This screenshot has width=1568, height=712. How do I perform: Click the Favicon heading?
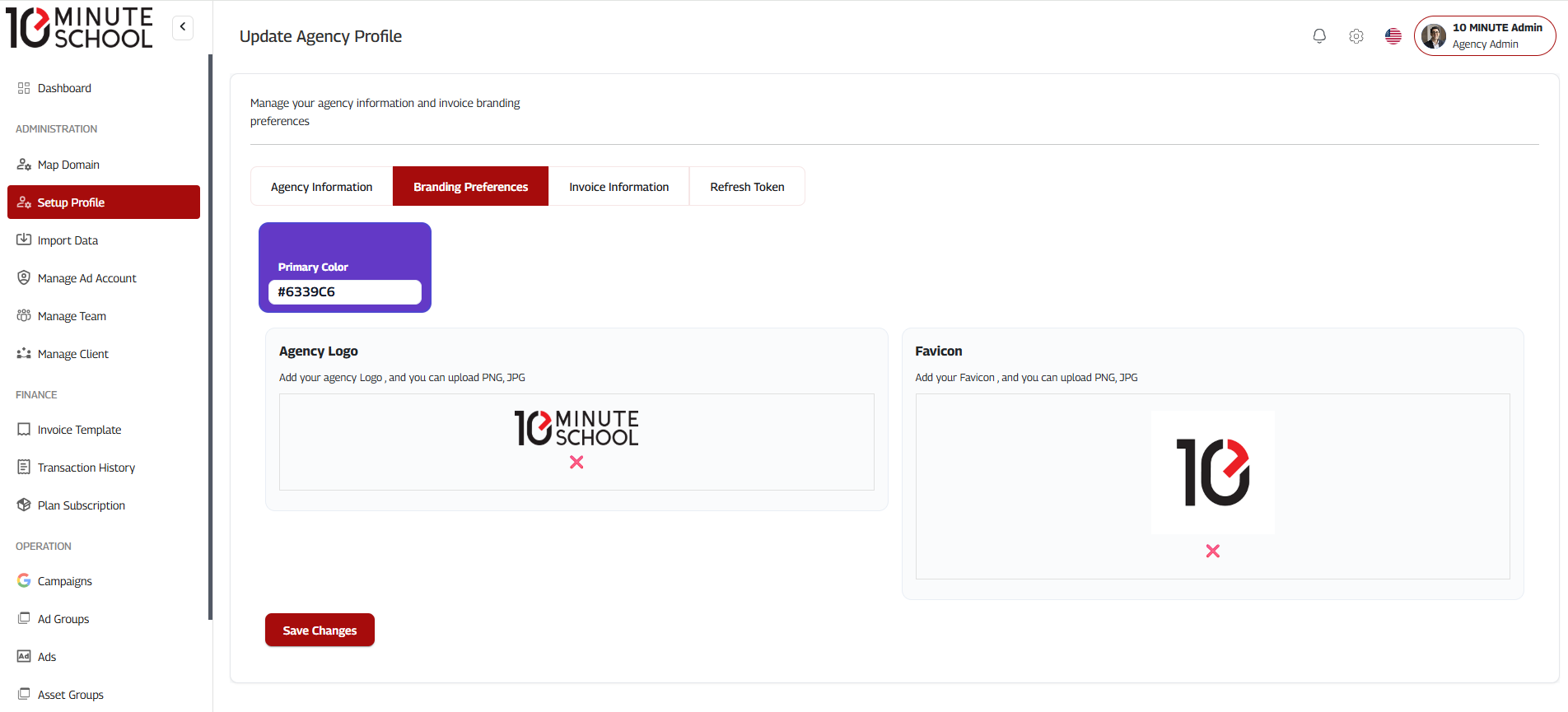pos(939,351)
